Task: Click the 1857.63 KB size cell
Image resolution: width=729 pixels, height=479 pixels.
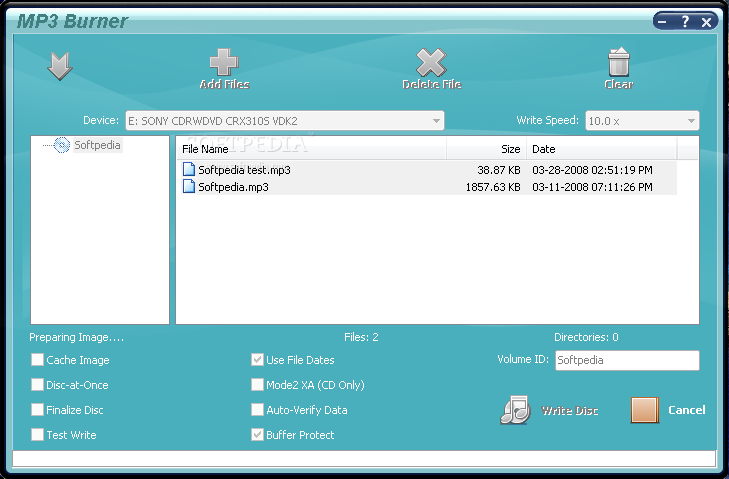Action: [x=493, y=187]
